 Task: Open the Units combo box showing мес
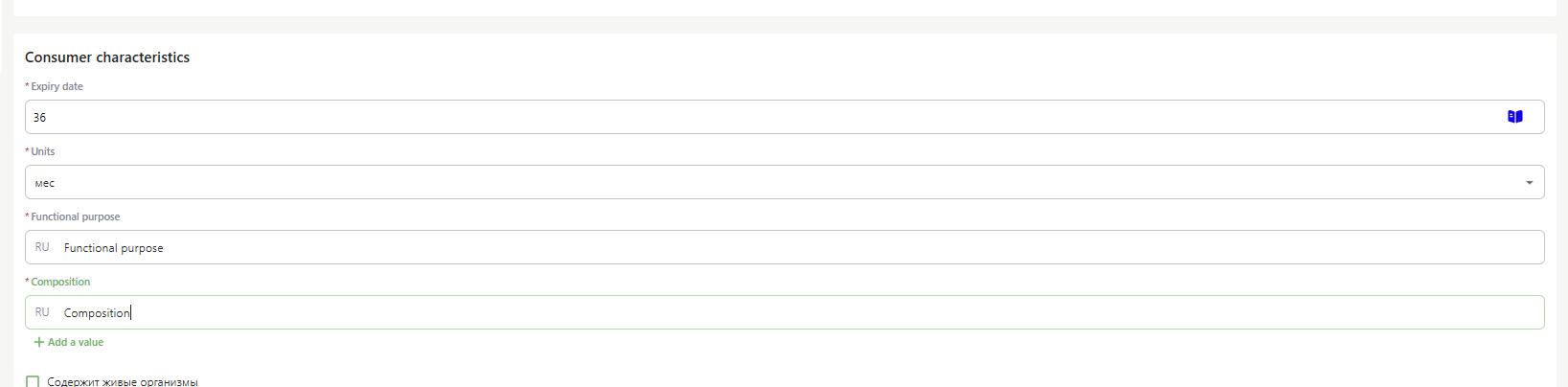click(x=784, y=182)
